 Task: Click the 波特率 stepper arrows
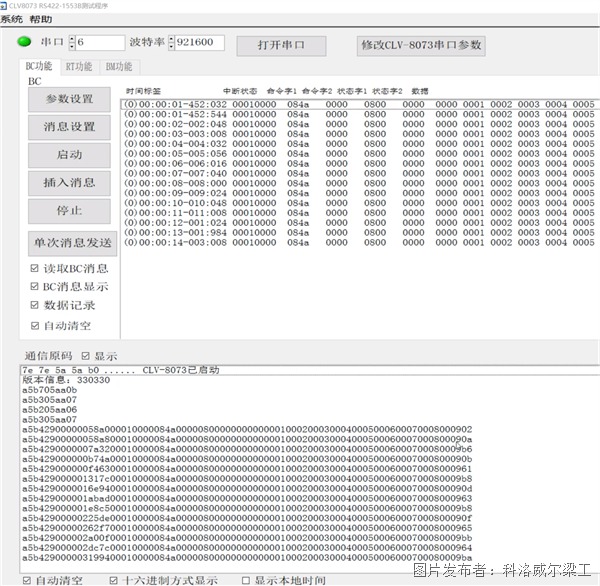(171, 42)
